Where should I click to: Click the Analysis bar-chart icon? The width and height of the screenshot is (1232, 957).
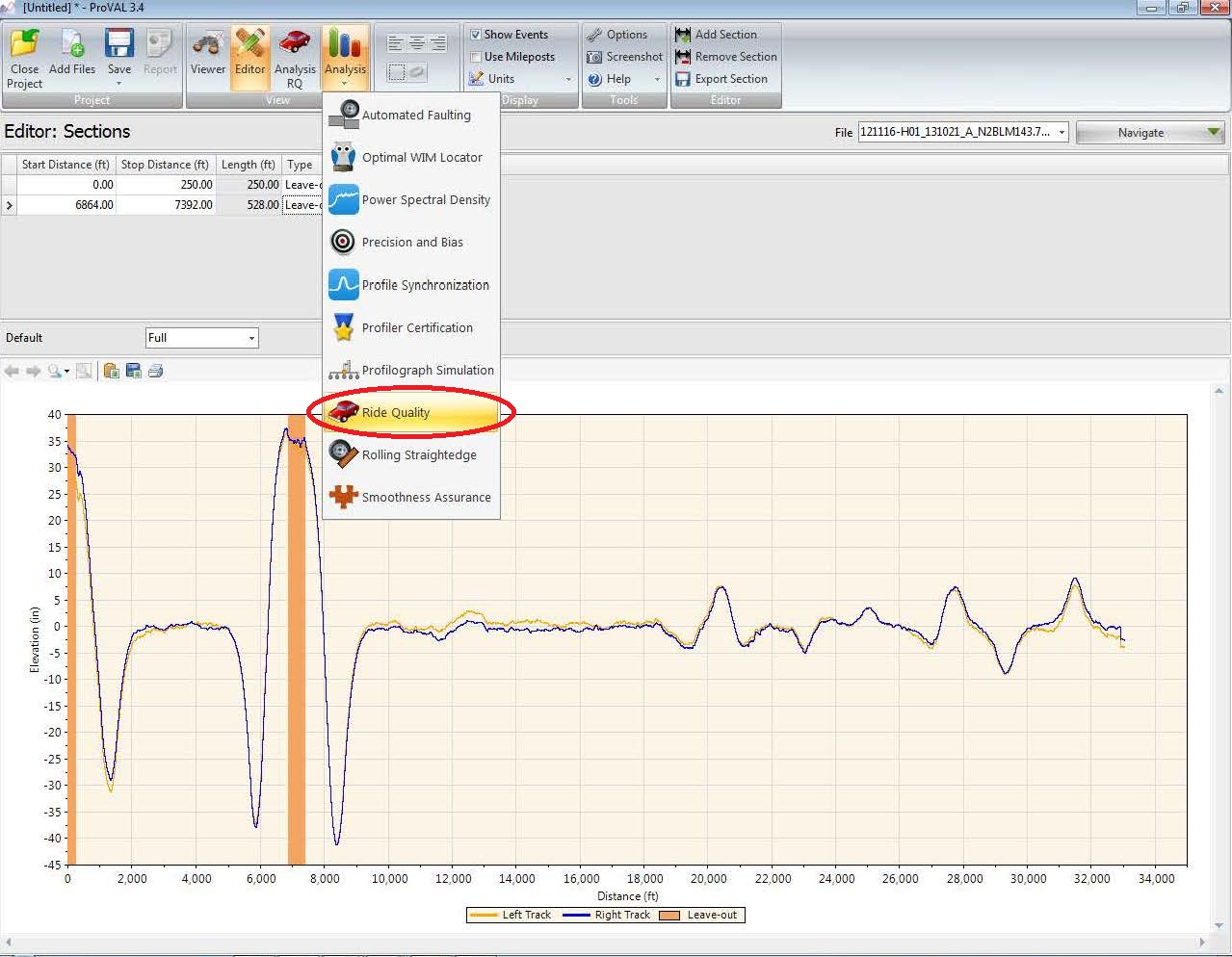[345, 43]
